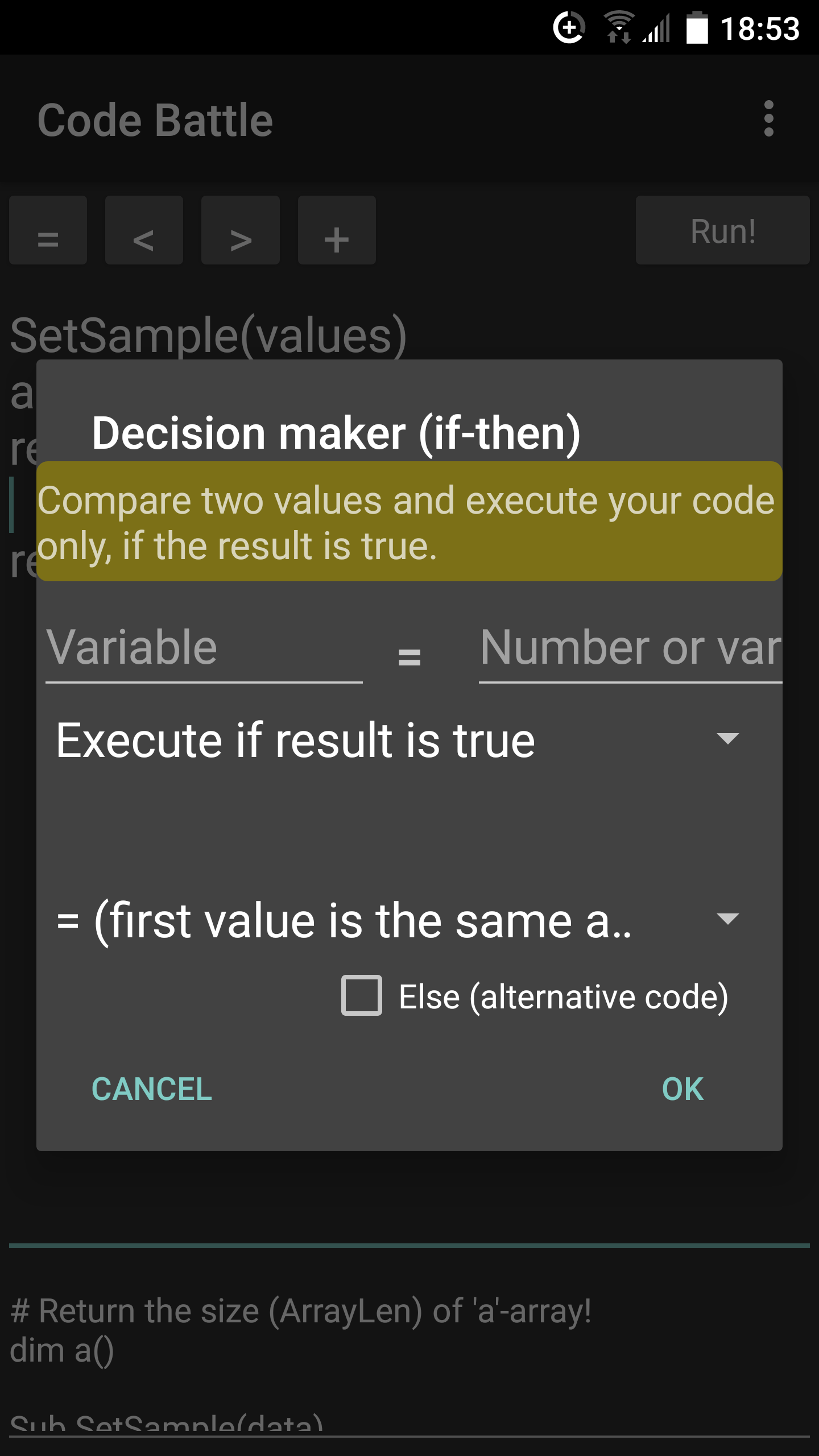Viewport: 819px width, 1456px height.
Task: Tap the less-than toolbar button
Action: (x=144, y=230)
